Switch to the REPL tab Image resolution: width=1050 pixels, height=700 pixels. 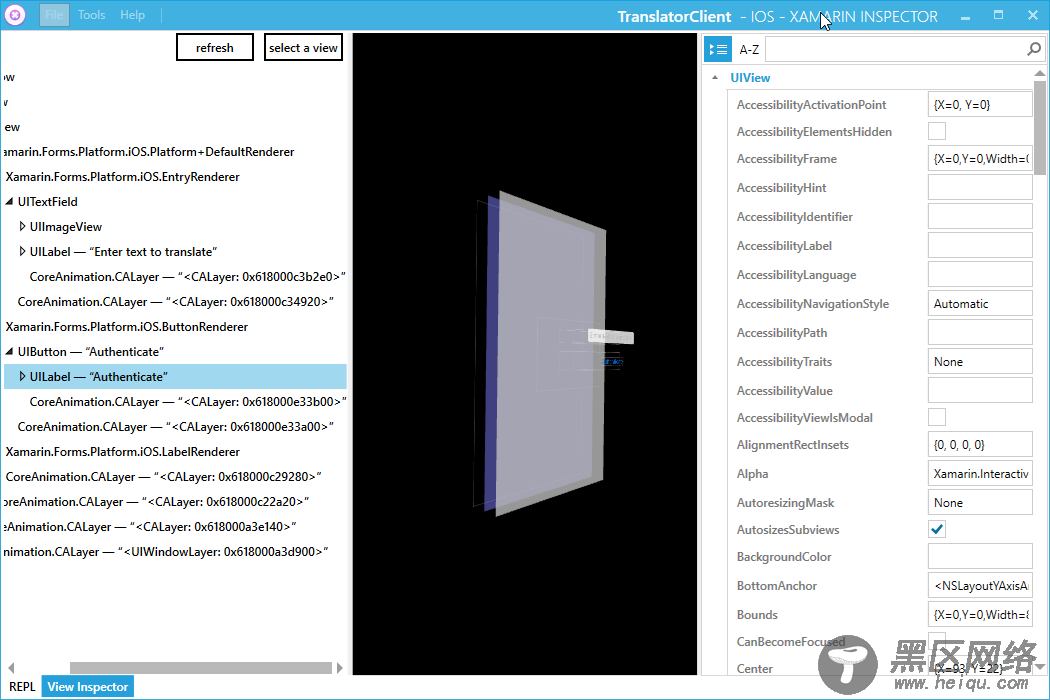22,687
